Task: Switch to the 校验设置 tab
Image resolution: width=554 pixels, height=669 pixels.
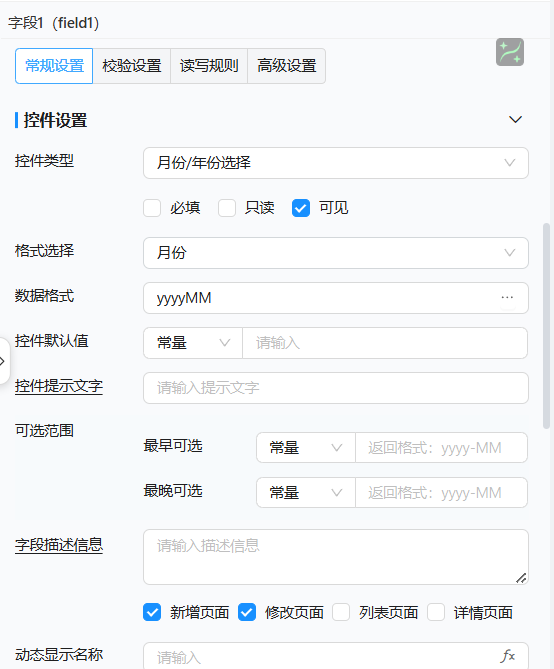Action: pyautogui.click(x=132, y=66)
